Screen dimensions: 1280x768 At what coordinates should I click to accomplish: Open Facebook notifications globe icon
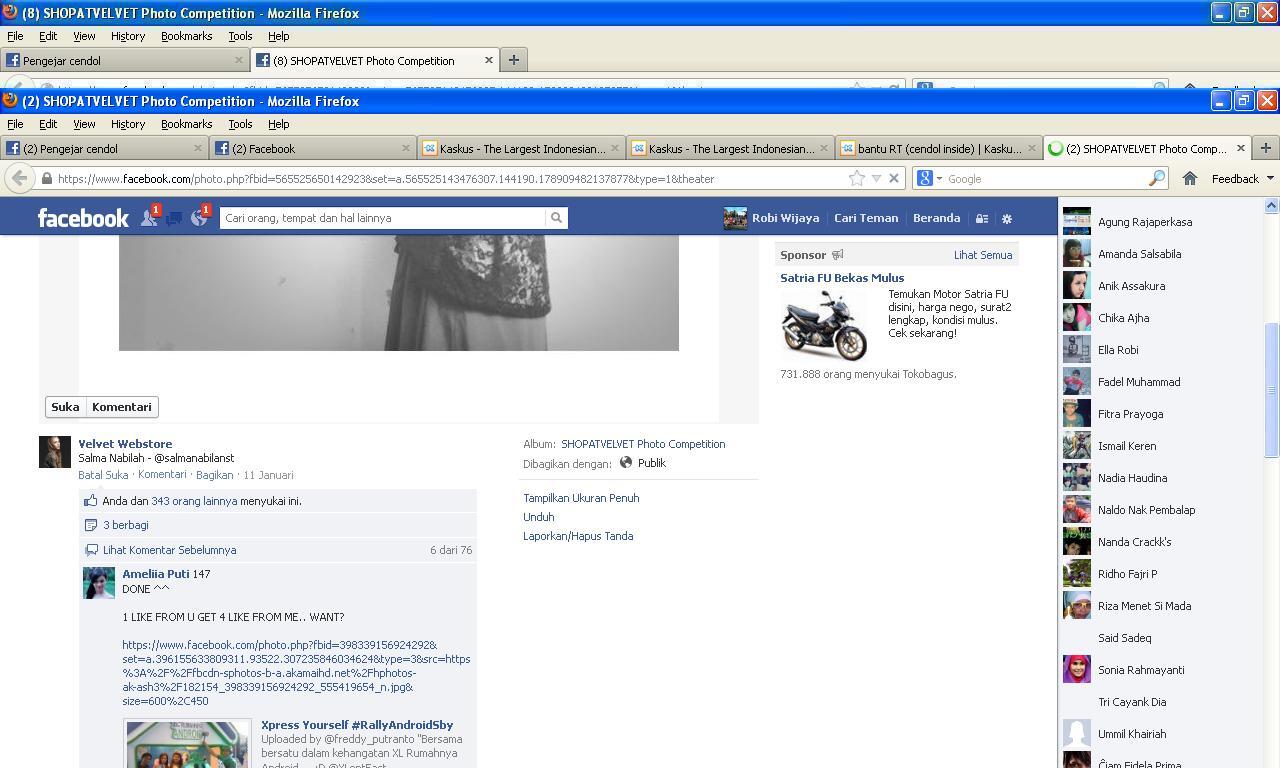point(199,217)
